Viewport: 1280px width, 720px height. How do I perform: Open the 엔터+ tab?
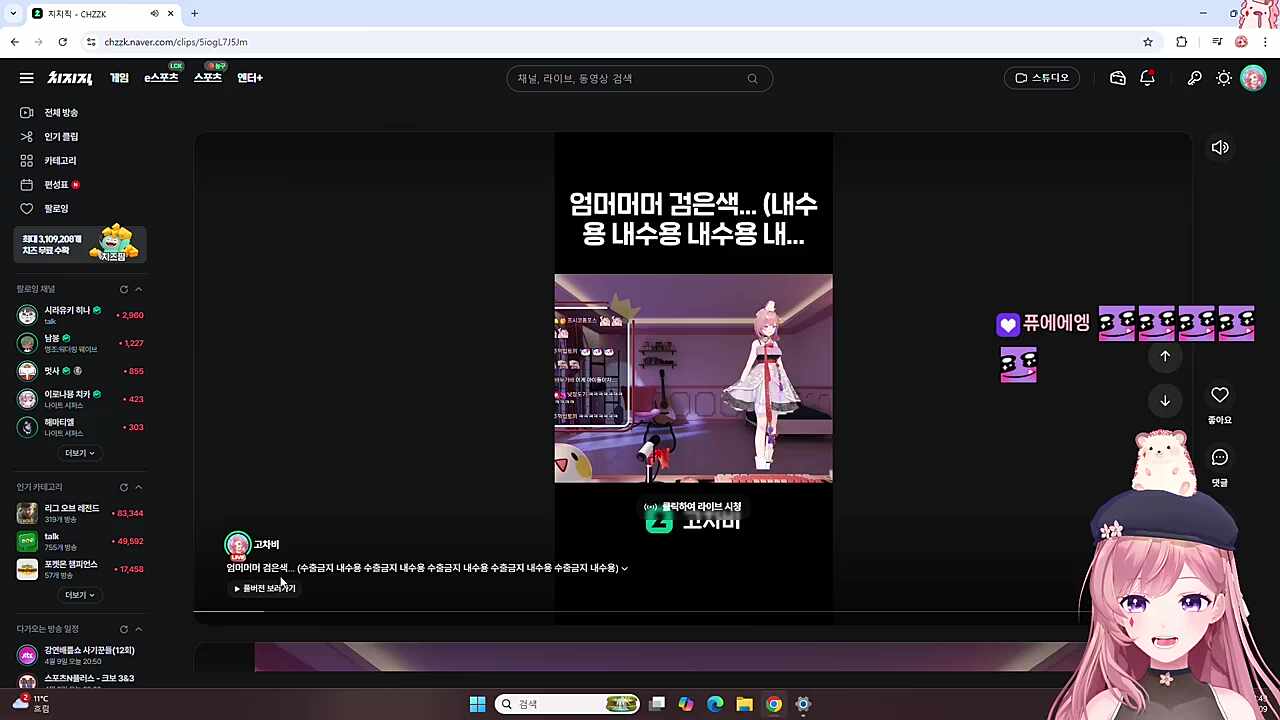pos(250,78)
